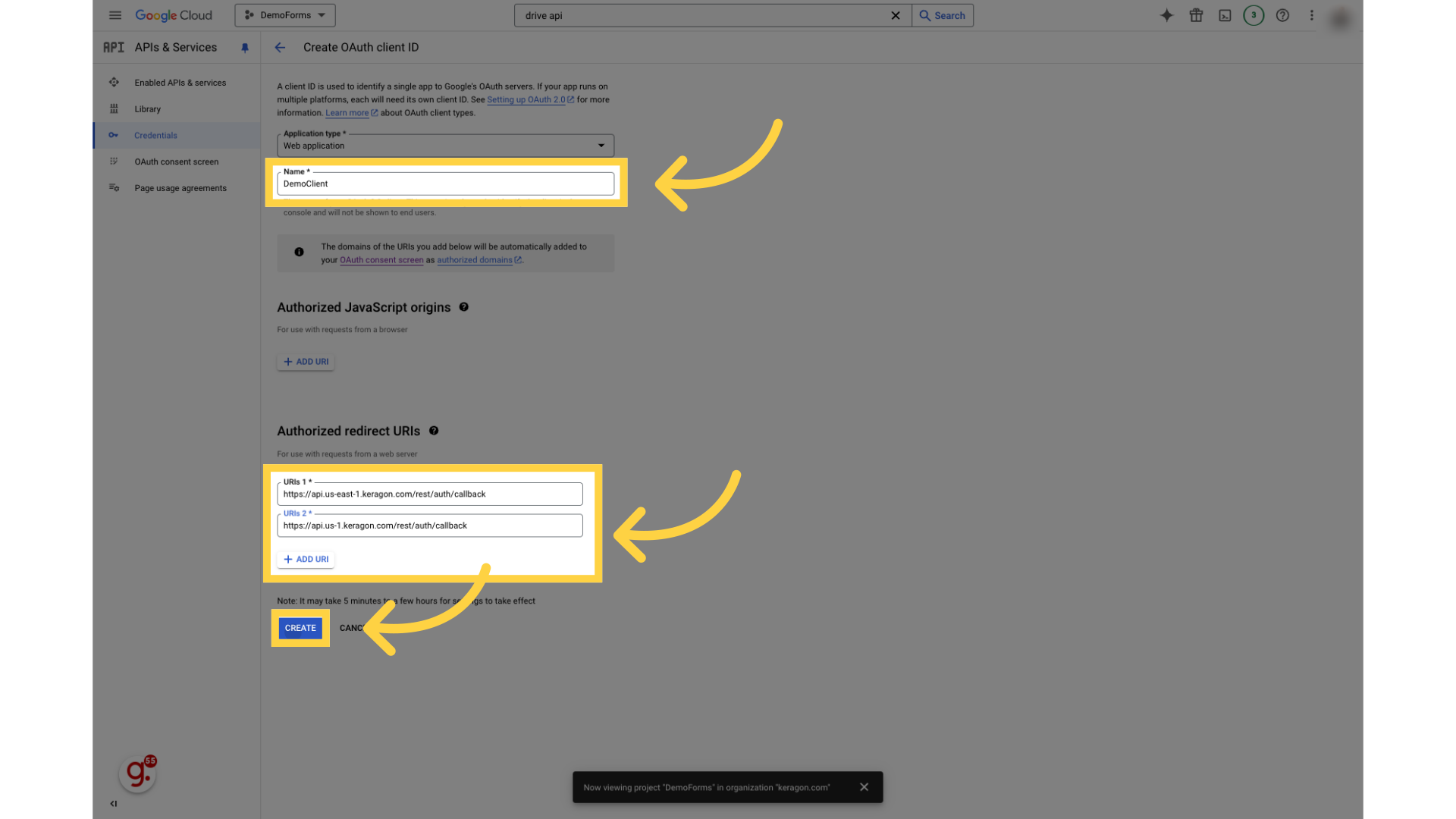
Task: Open the three-dot settings menu
Action: (x=1311, y=15)
